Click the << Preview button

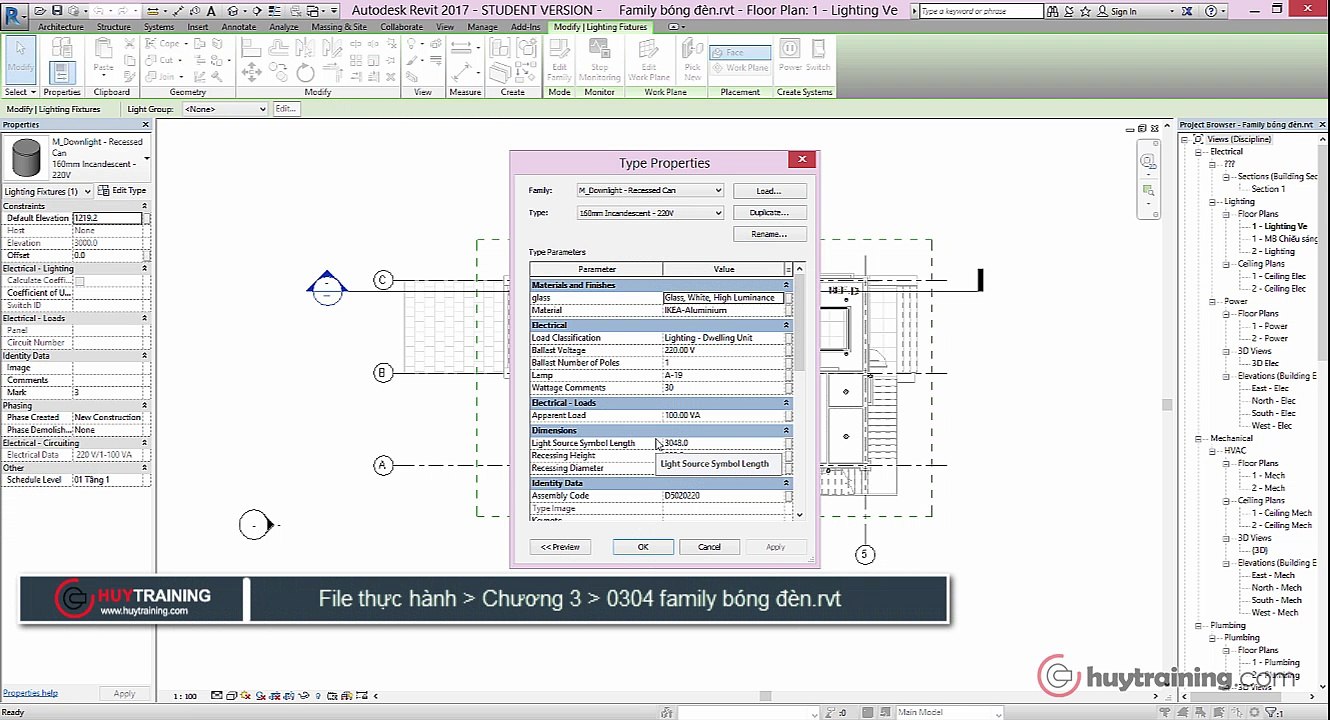[560, 547]
